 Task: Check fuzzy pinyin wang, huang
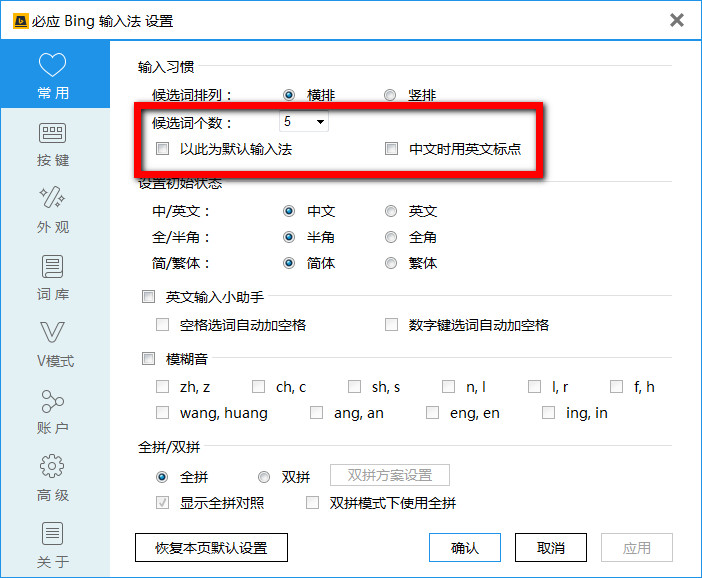163,412
